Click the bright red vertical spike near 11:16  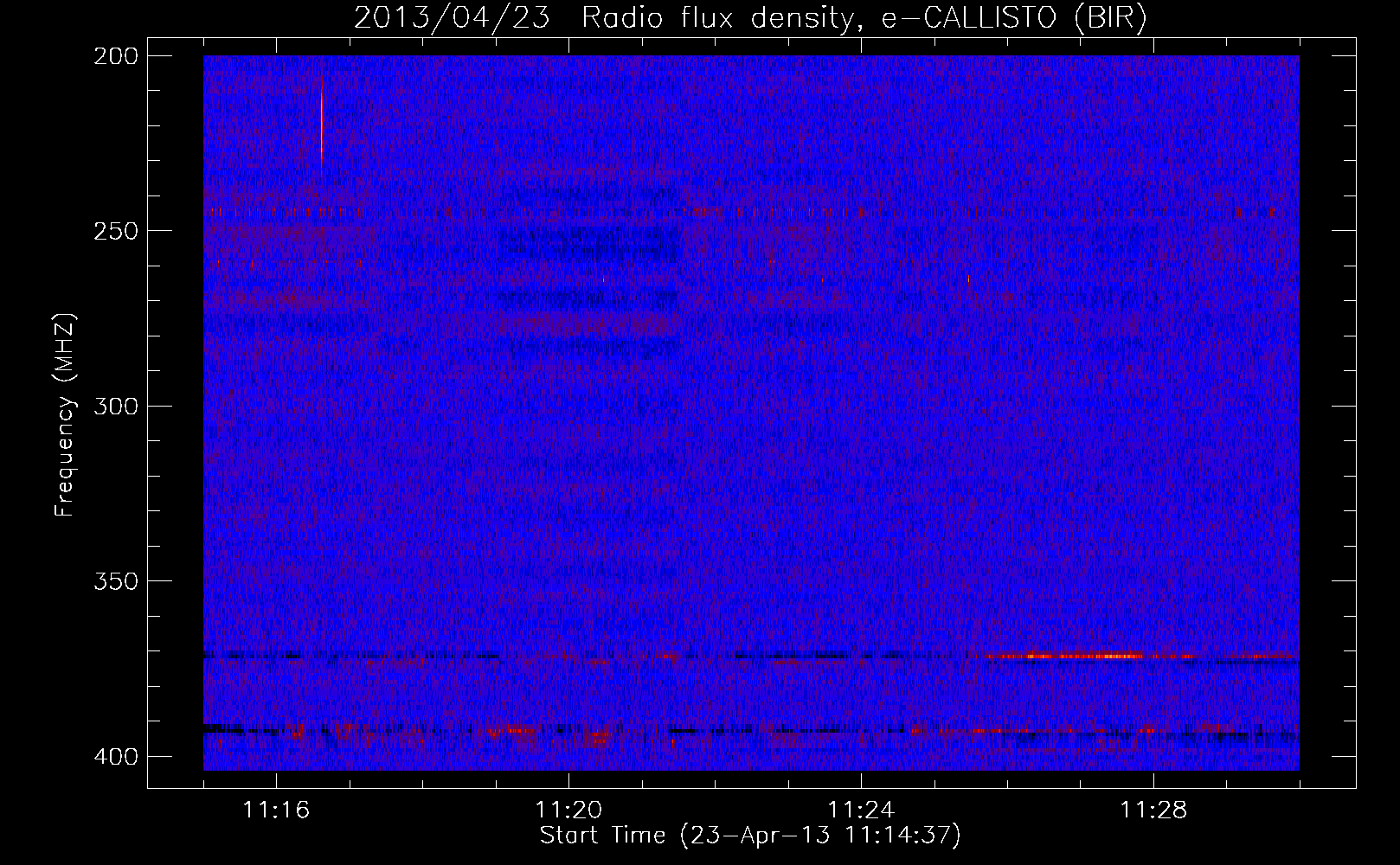click(x=322, y=121)
